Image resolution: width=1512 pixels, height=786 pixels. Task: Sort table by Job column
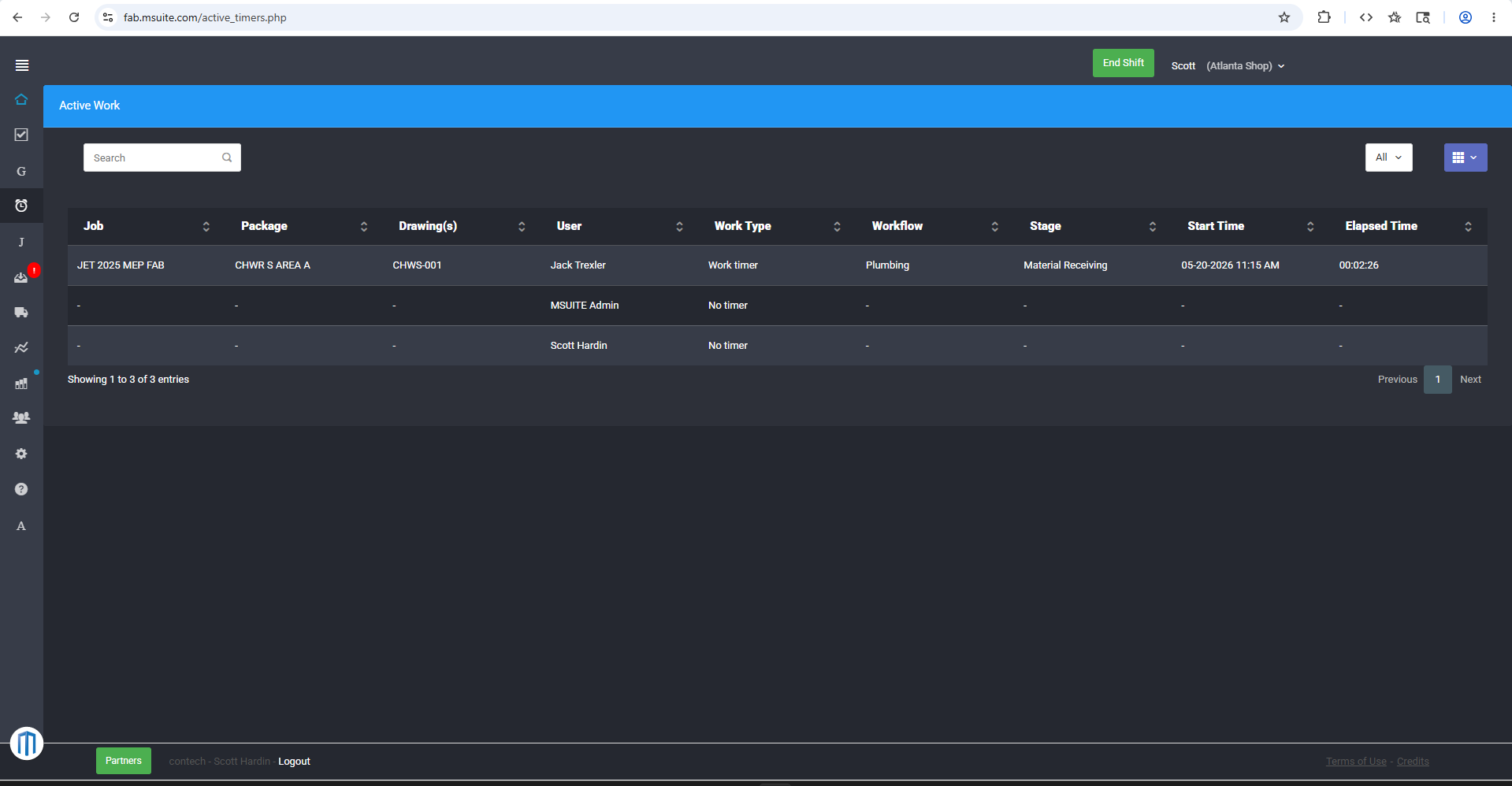tap(147, 226)
